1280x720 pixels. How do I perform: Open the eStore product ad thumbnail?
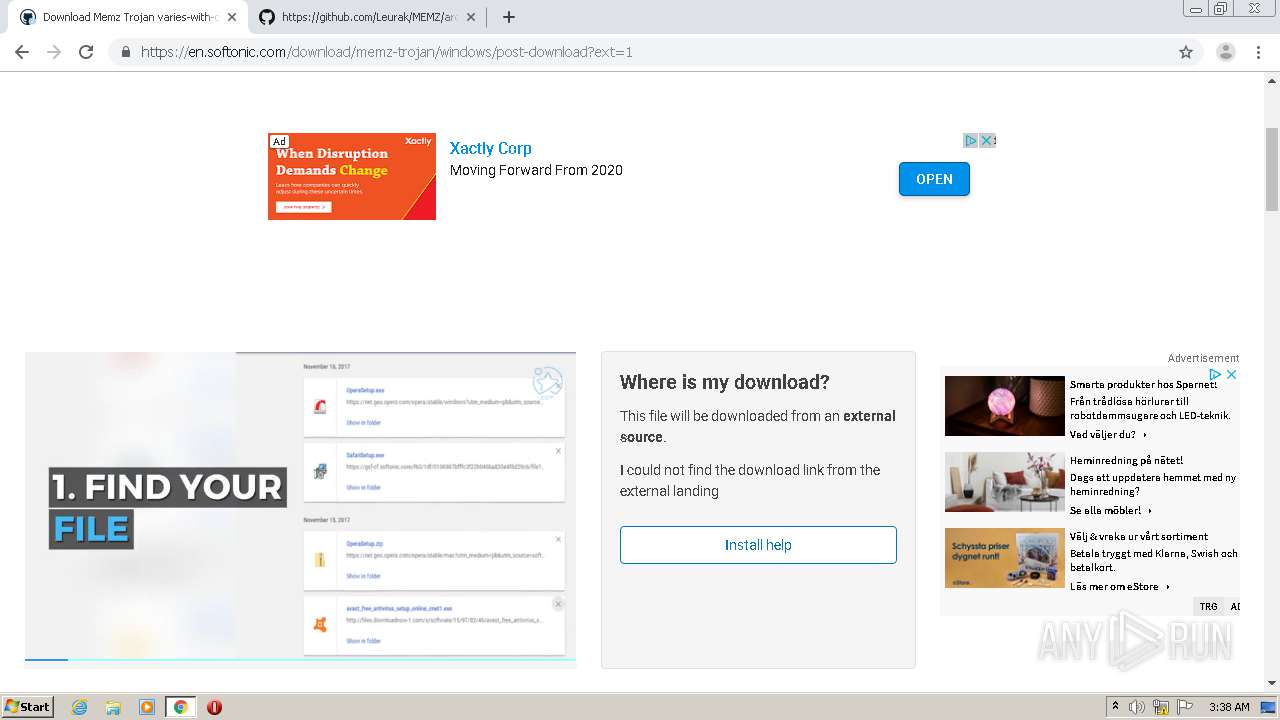coord(1005,558)
